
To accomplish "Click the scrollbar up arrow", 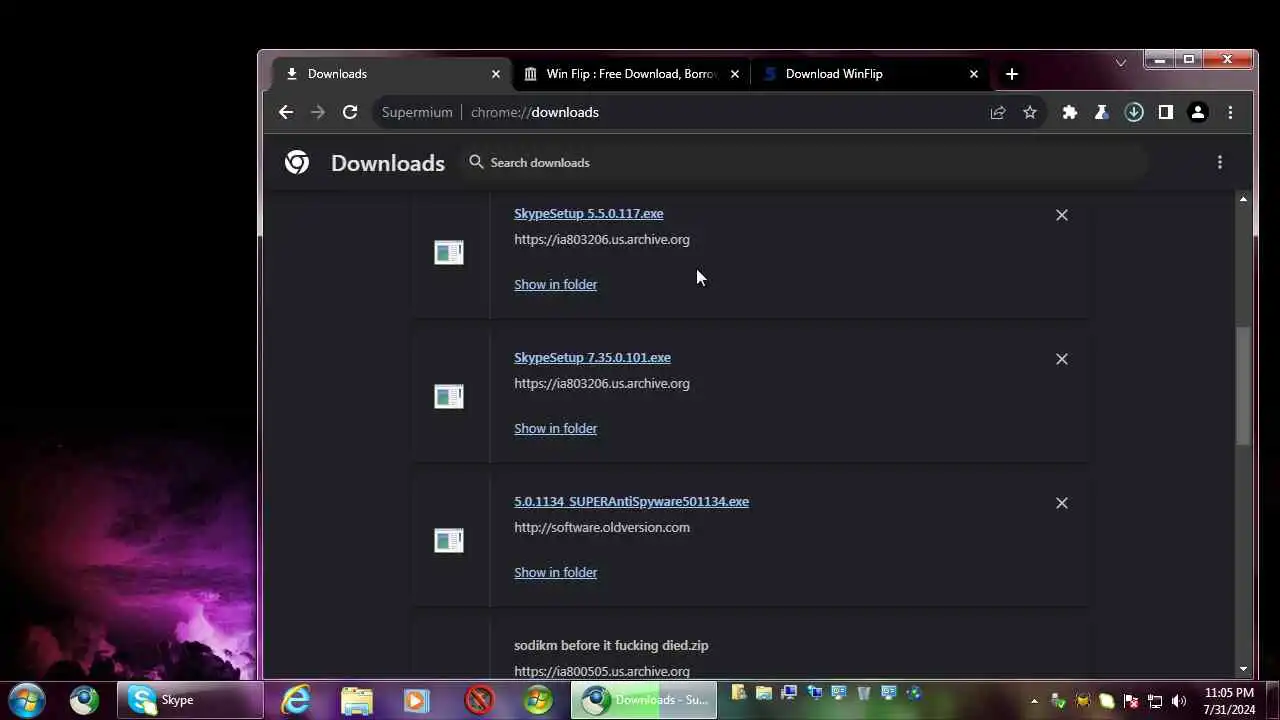I will point(1243,199).
